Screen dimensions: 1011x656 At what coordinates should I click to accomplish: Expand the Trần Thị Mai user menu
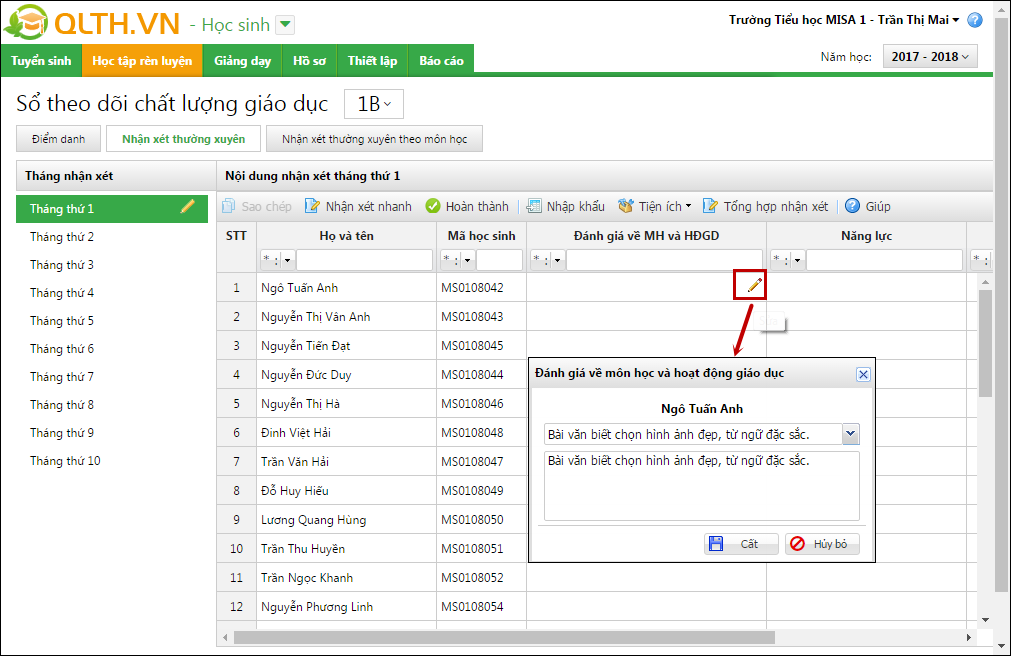point(956,20)
